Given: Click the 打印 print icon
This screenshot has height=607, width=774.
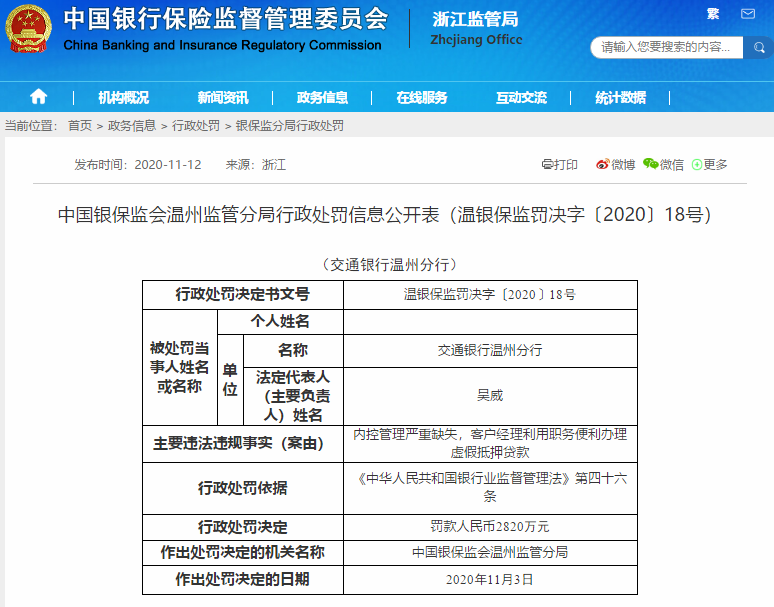Looking at the screenshot, I should 559,164.
